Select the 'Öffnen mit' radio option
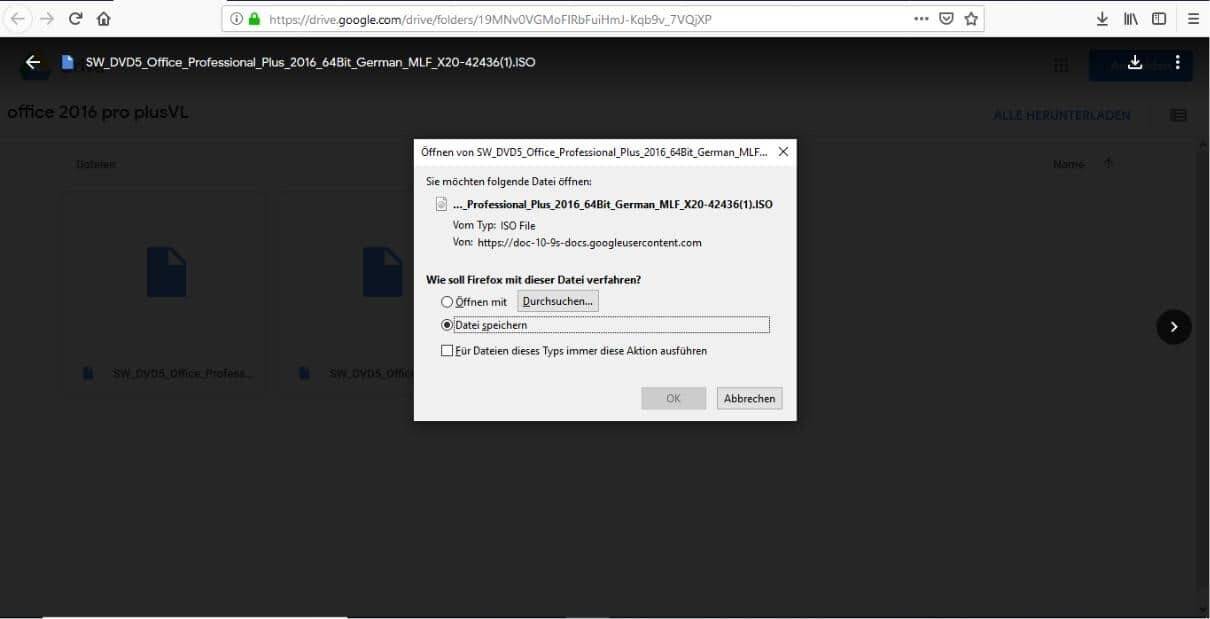This screenshot has width=1210, height=619. 447,302
